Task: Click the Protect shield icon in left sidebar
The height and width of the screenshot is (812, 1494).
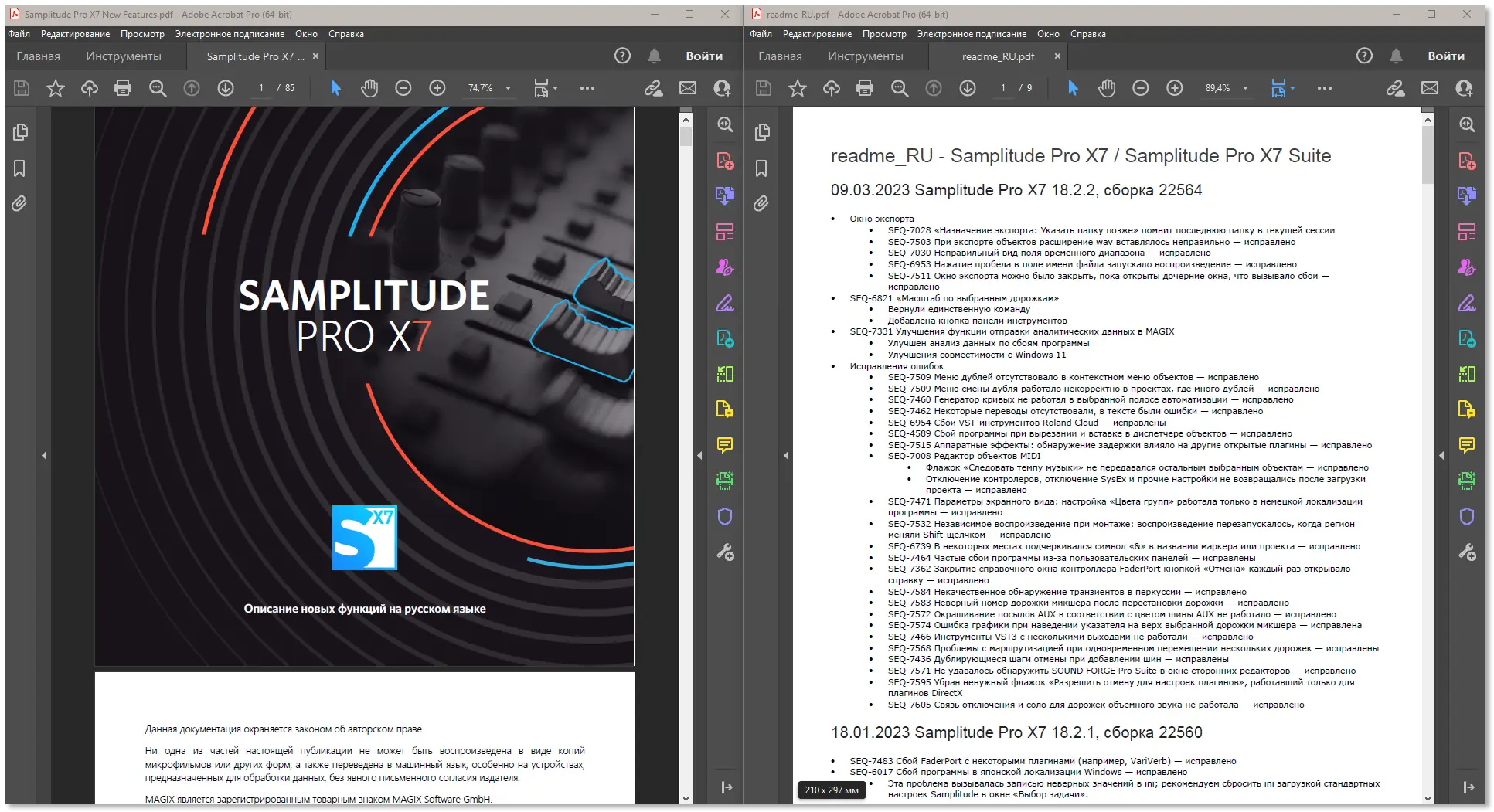Action: click(x=724, y=516)
